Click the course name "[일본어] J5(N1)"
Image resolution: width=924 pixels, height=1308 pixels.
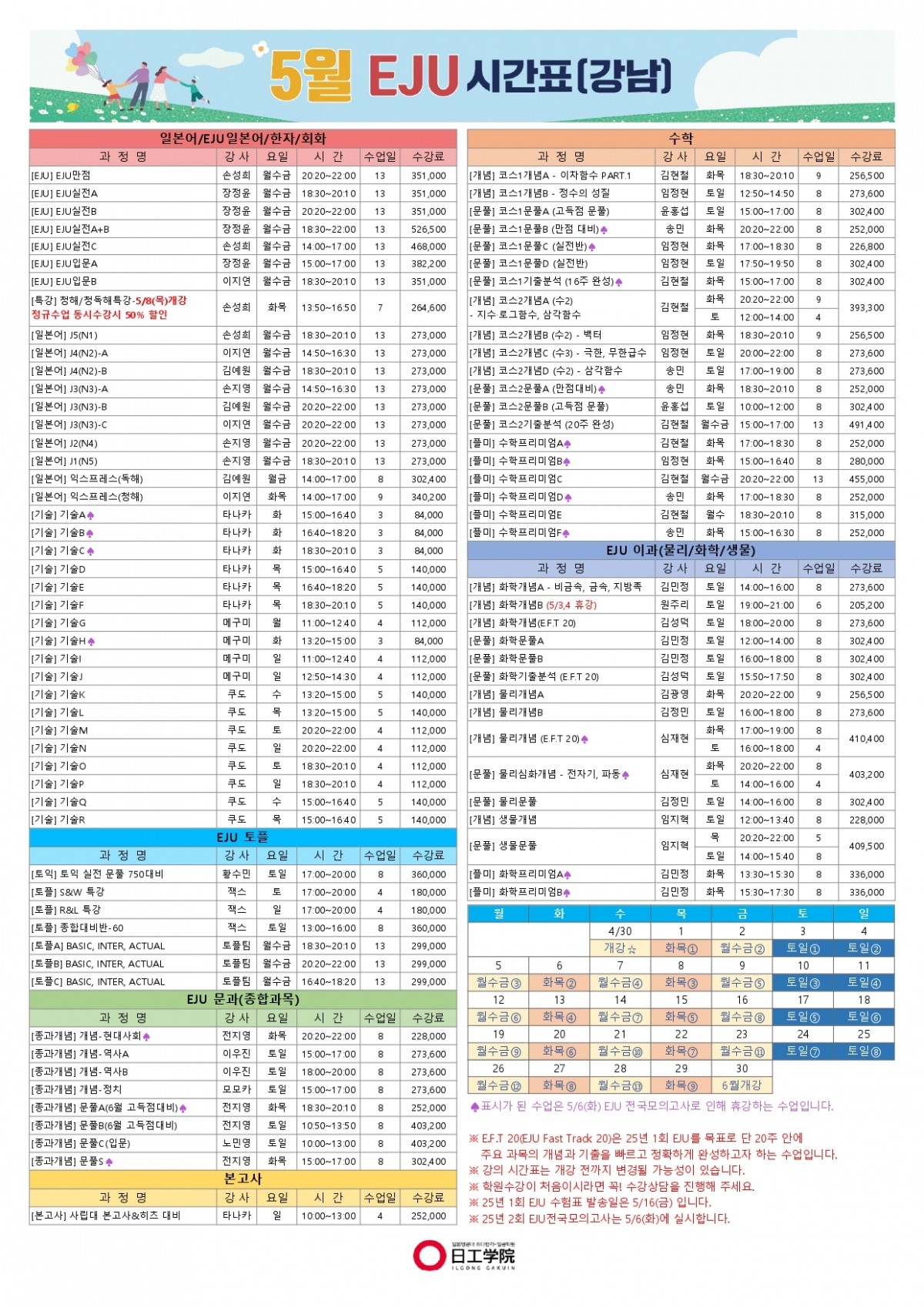pyautogui.click(x=65, y=335)
